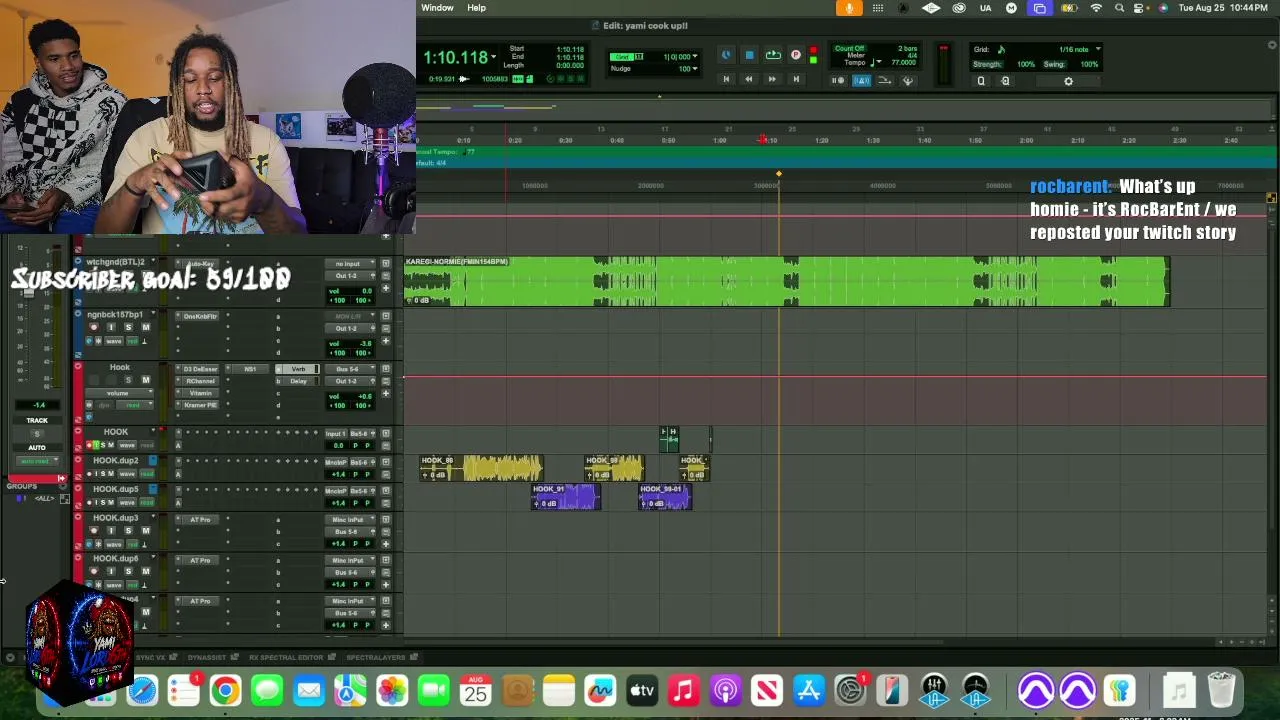Click the menu bar date and time
This screenshot has width=1280, height=720.
(1224, 8)
